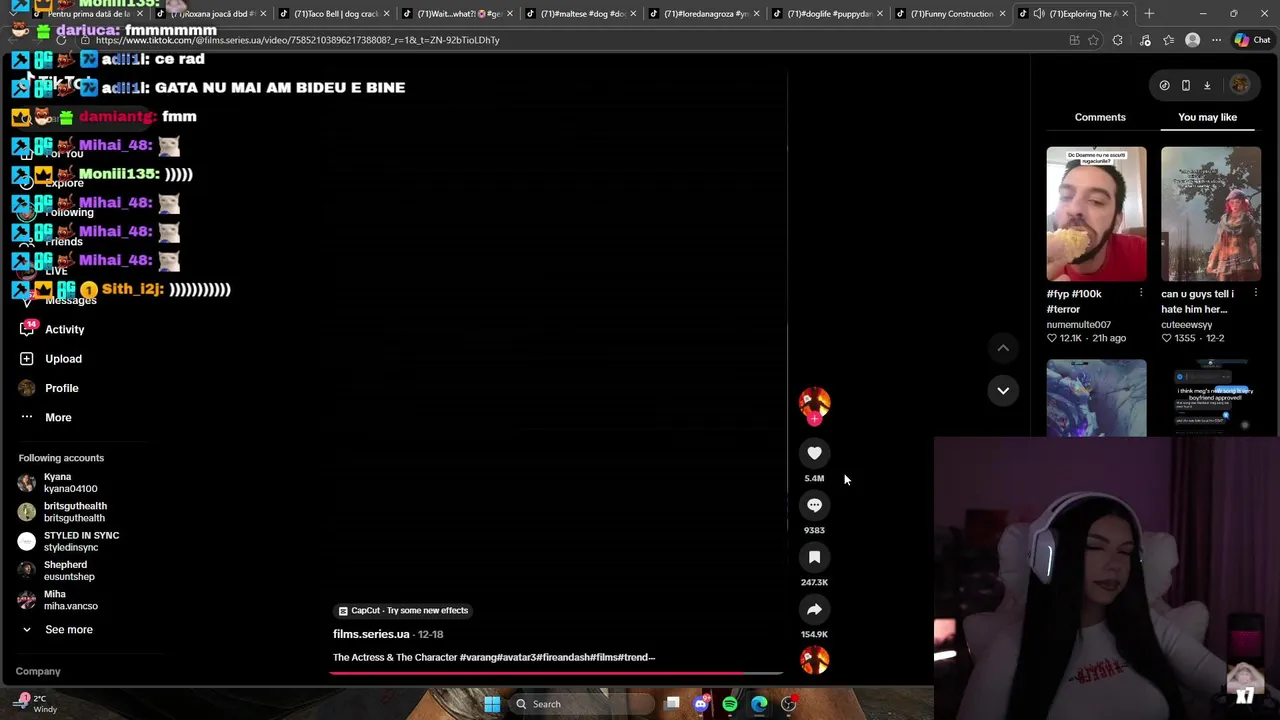Open Task View on the taskbar
Image resolution: width=1280 pixels, height=720 pixels.
673,704
